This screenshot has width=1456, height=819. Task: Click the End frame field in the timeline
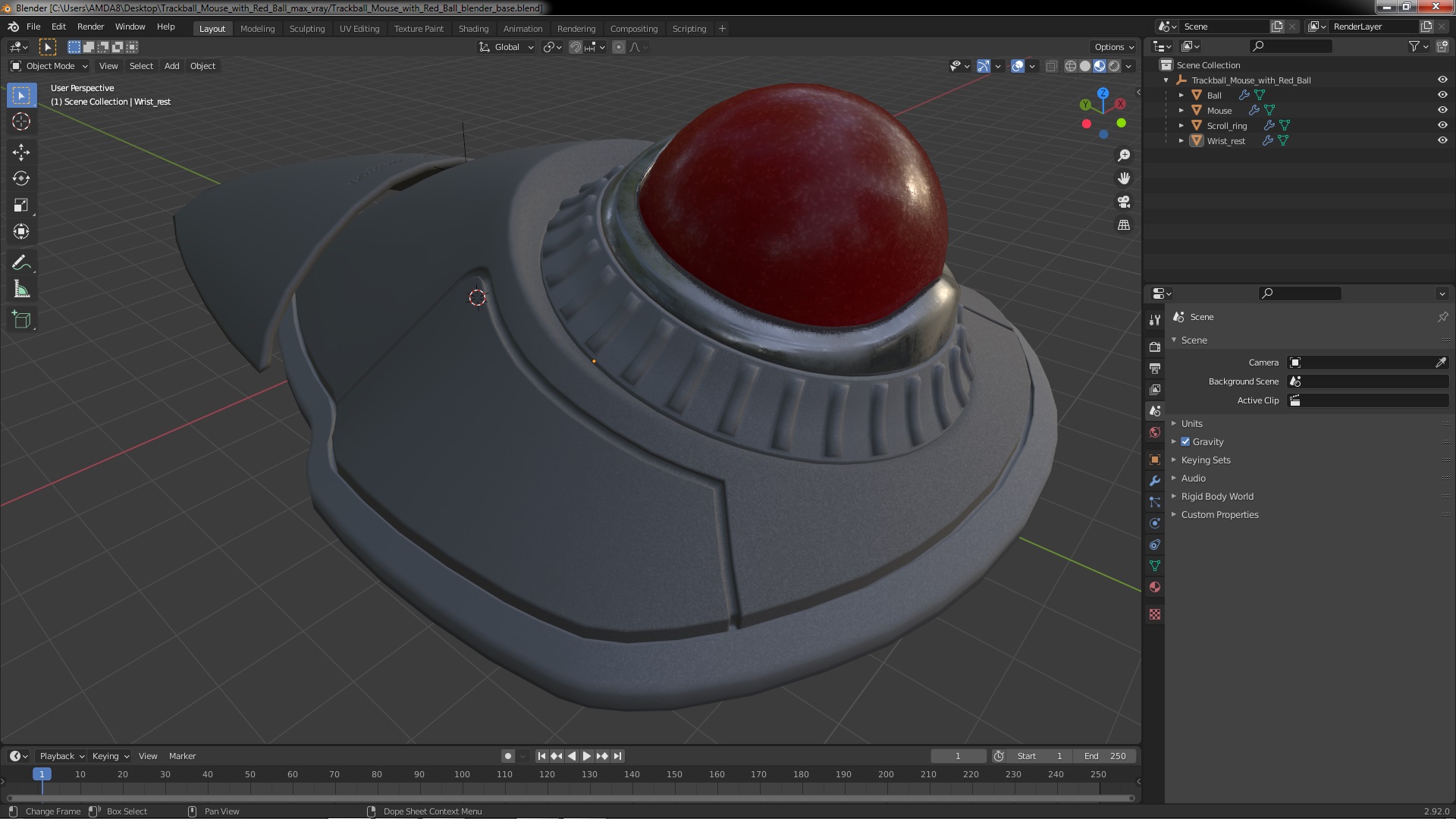pyautogui.click(x=1106, y=756)
